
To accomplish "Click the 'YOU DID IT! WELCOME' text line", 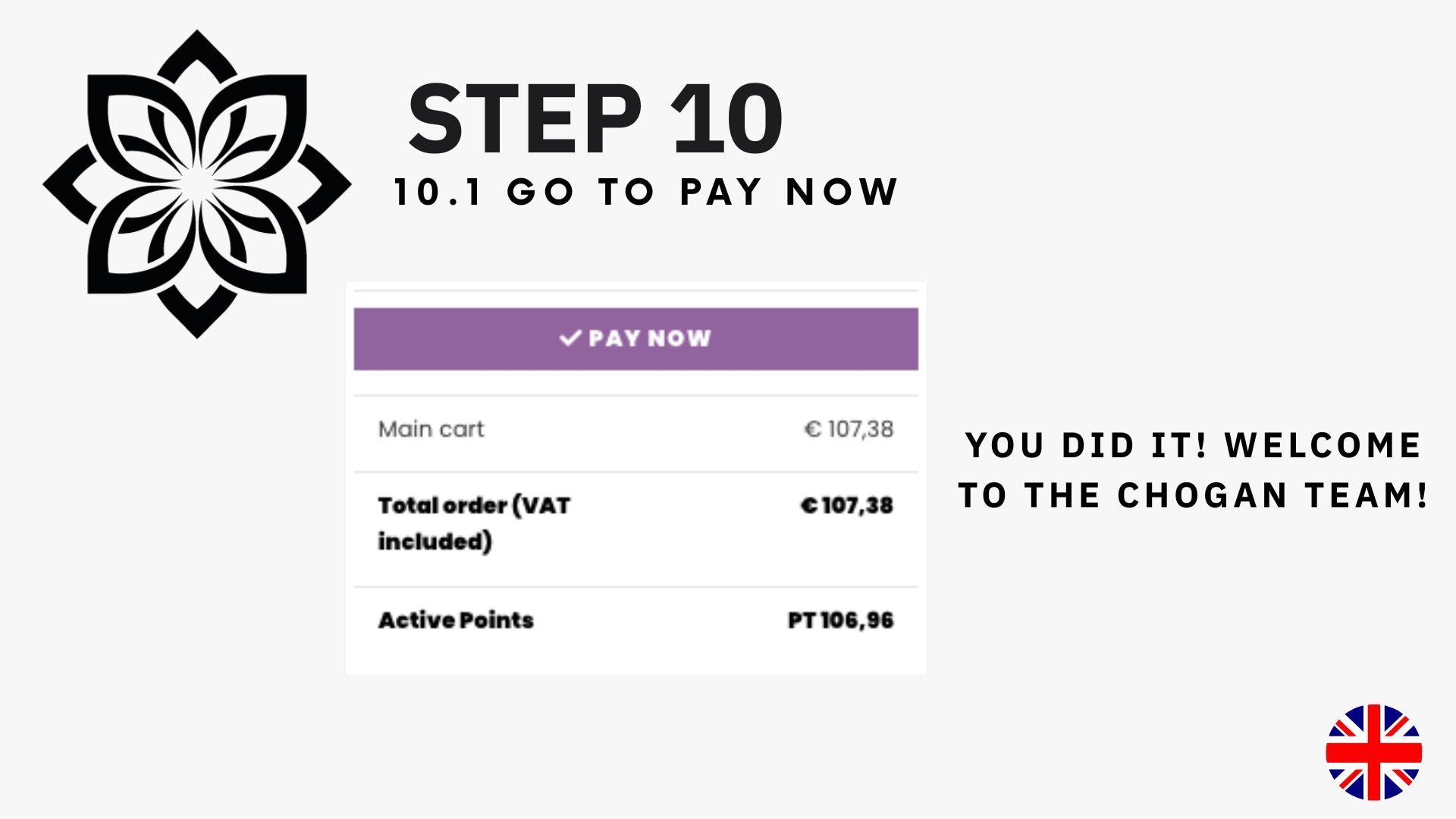I will tap(1193, 445).
